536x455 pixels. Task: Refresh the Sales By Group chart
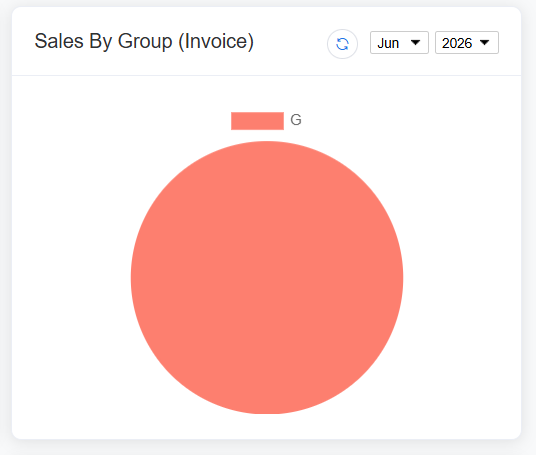(x=342, y=44)
